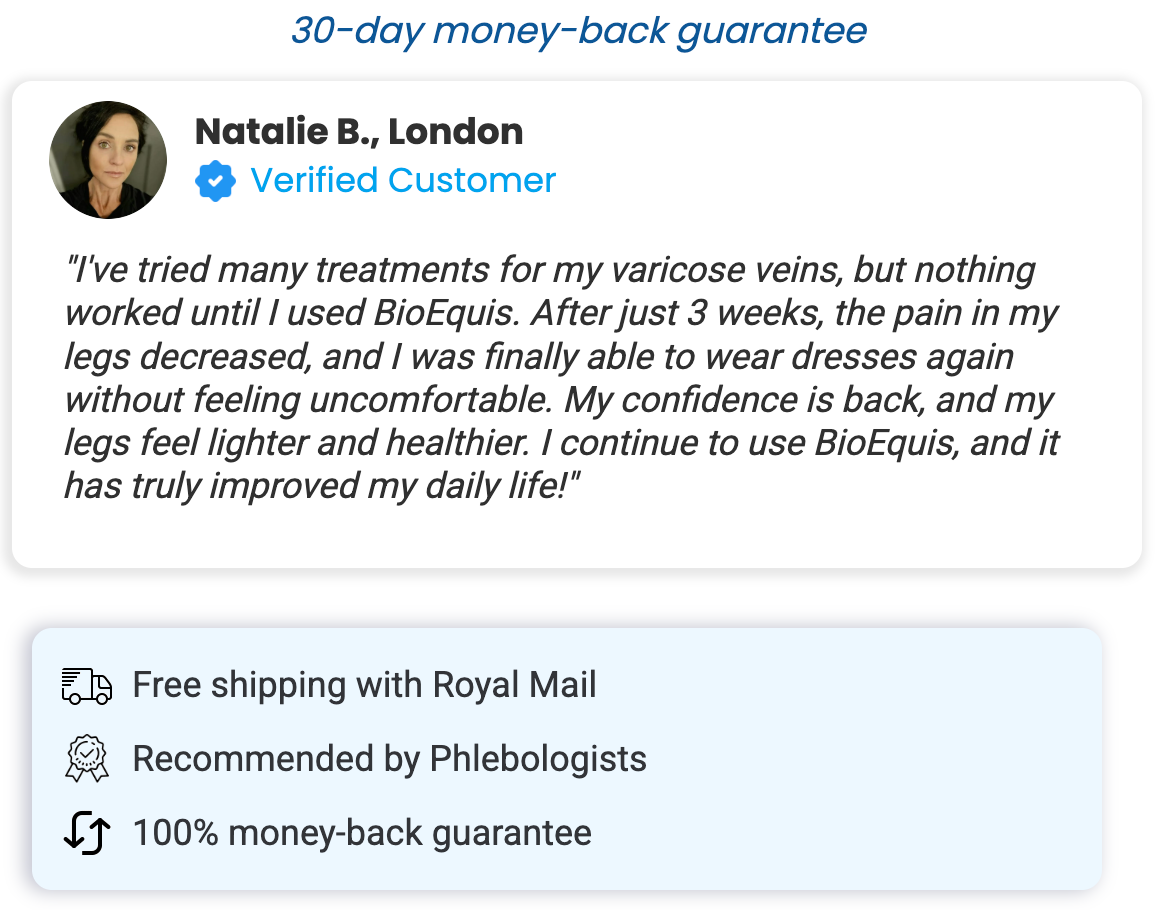Click the words "Royal Mail"

tap(514, 686)
